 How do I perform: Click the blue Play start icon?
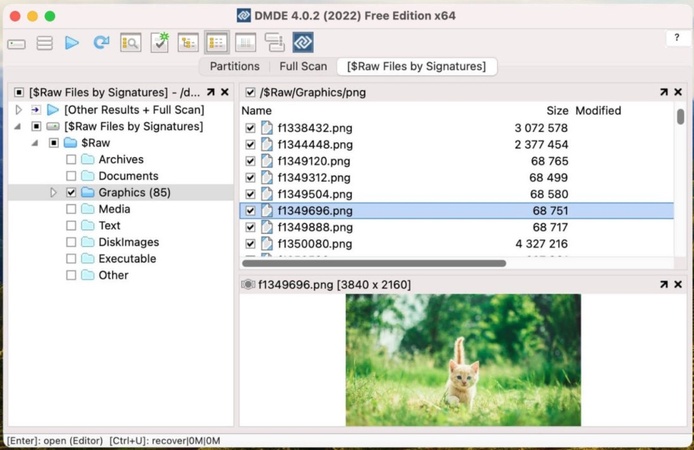pos(72,43)
